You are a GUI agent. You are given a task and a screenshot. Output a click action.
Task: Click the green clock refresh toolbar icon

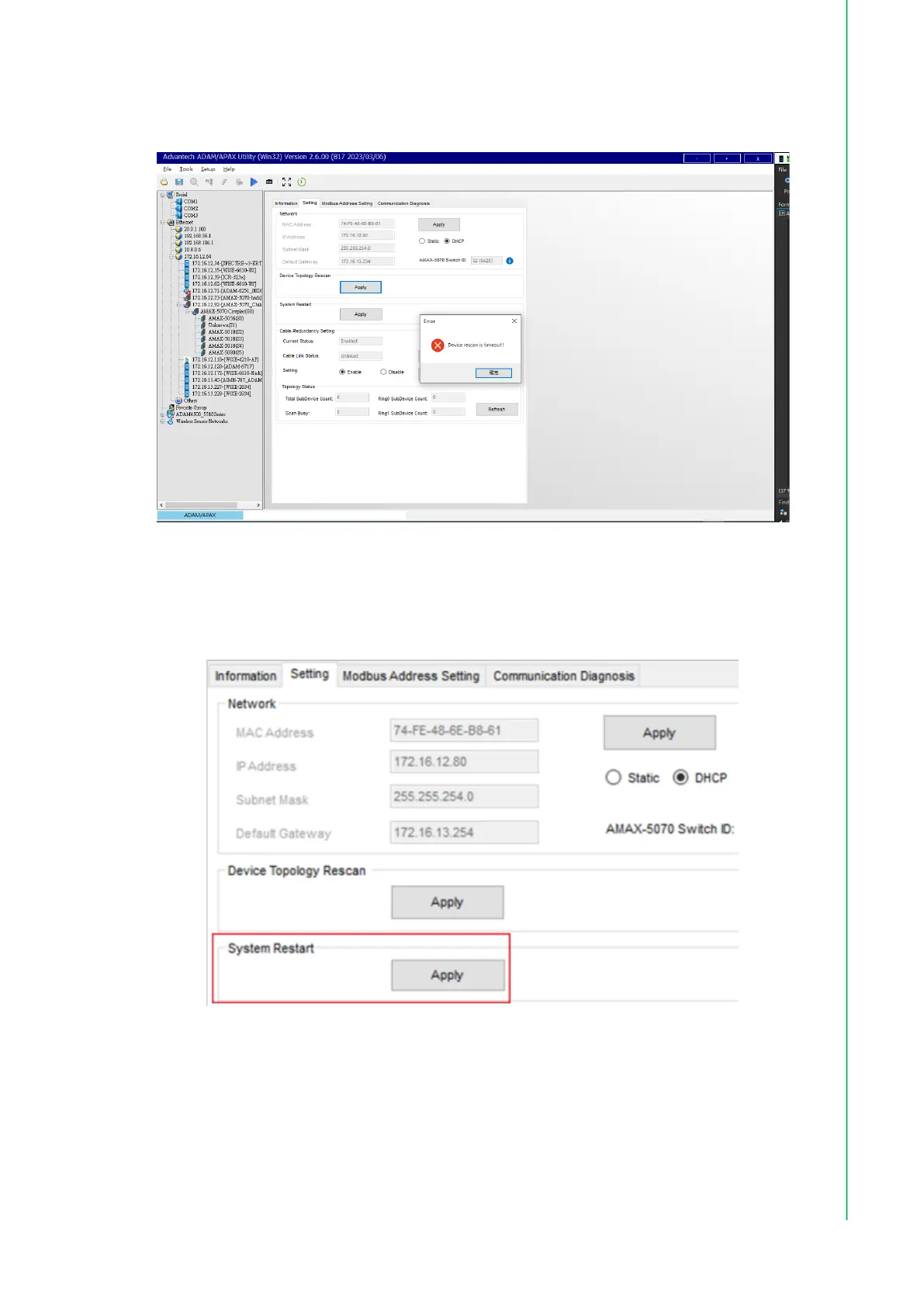point(302,182)
